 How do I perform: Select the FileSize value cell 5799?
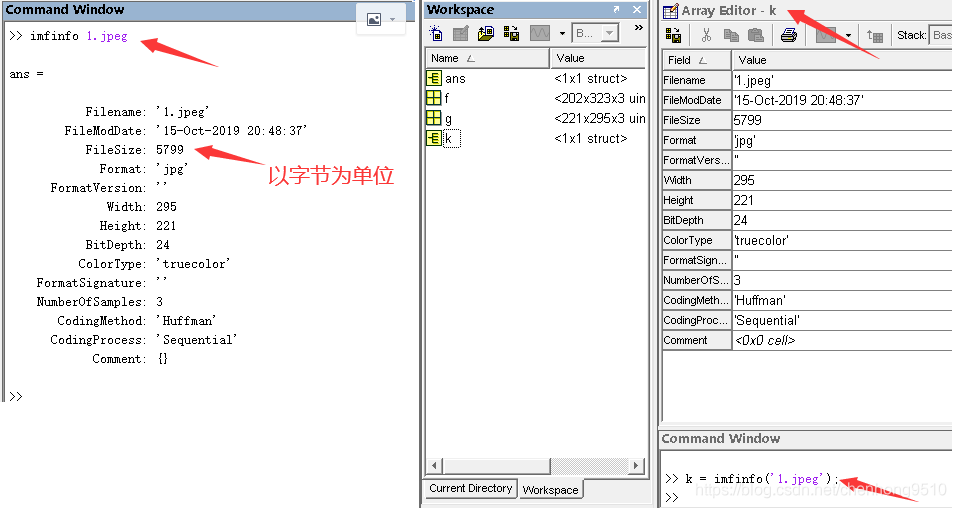(842, 120)
